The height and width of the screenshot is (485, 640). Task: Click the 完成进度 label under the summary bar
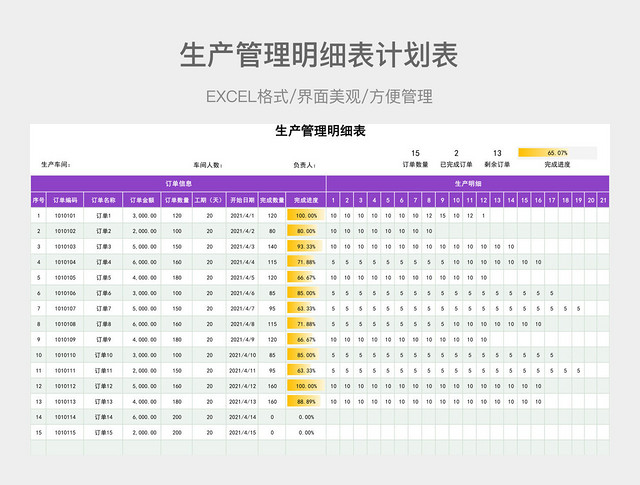(557, 165)
